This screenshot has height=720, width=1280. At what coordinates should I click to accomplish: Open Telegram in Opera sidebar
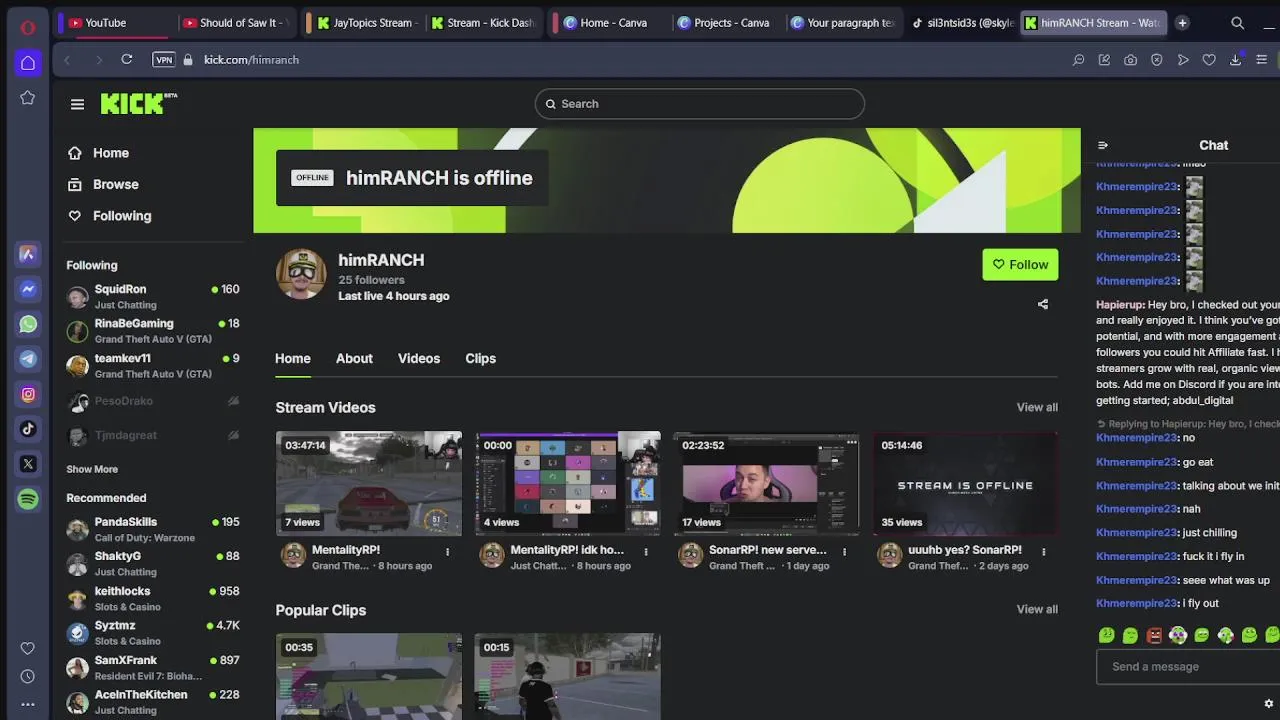click(x=28, y=359)
